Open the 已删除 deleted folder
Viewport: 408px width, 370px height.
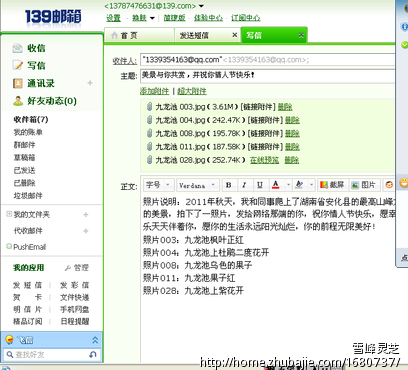24,183
